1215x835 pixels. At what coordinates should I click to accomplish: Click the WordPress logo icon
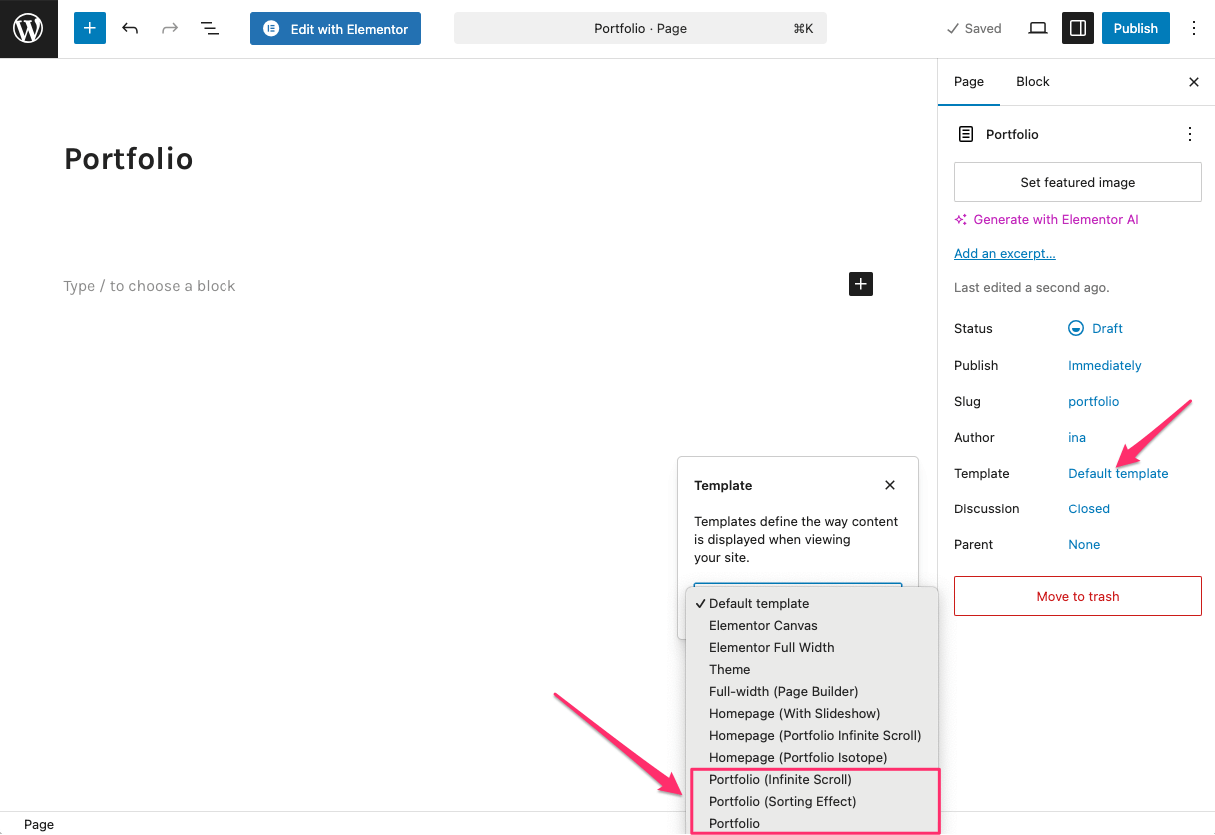click(28, 29)
